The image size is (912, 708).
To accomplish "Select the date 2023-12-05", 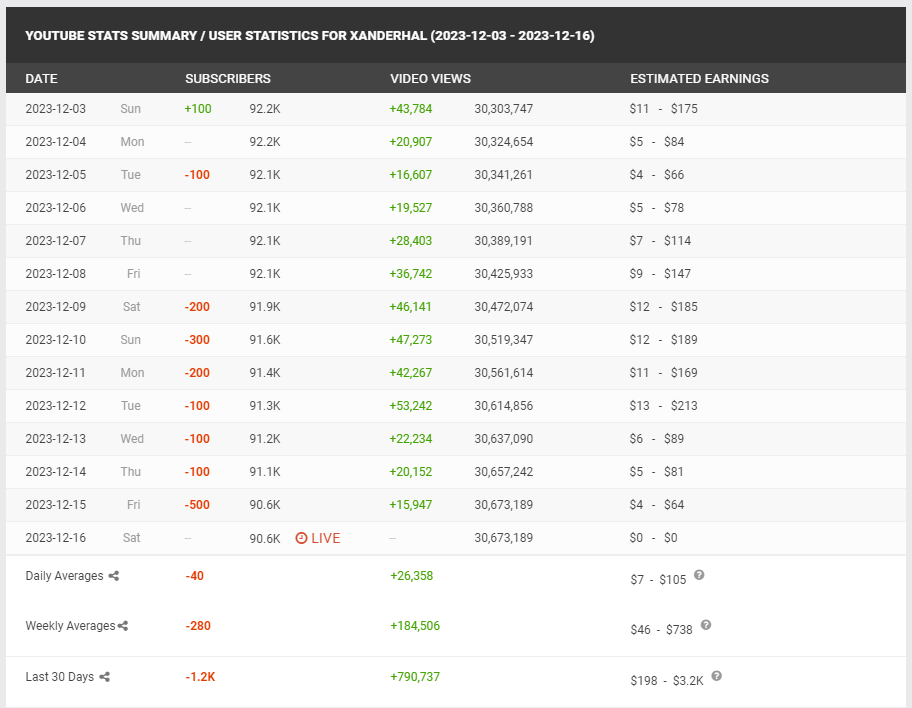I will click(x=56, y=175).
